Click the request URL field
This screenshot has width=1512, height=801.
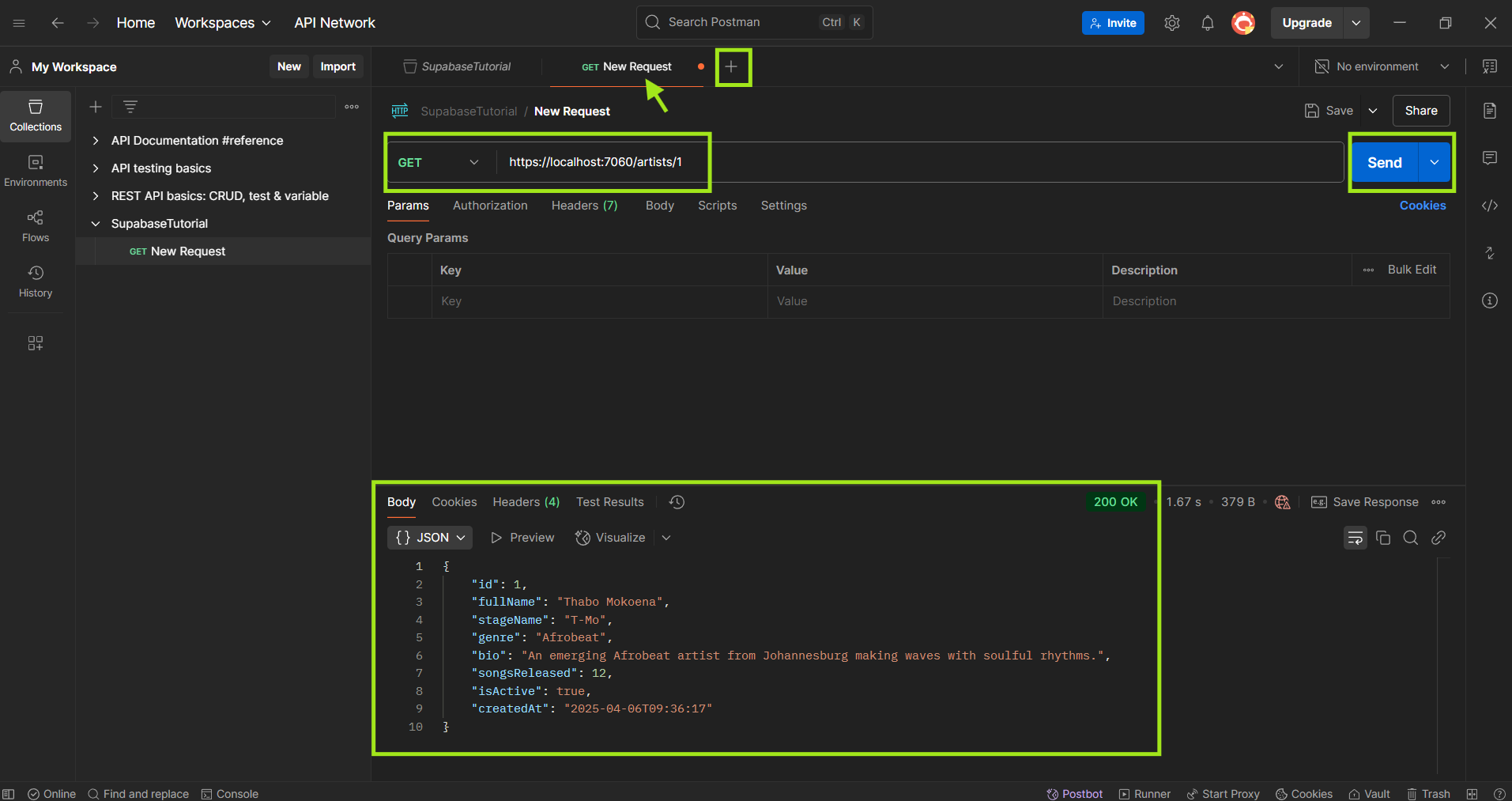(x=920, y=162)
